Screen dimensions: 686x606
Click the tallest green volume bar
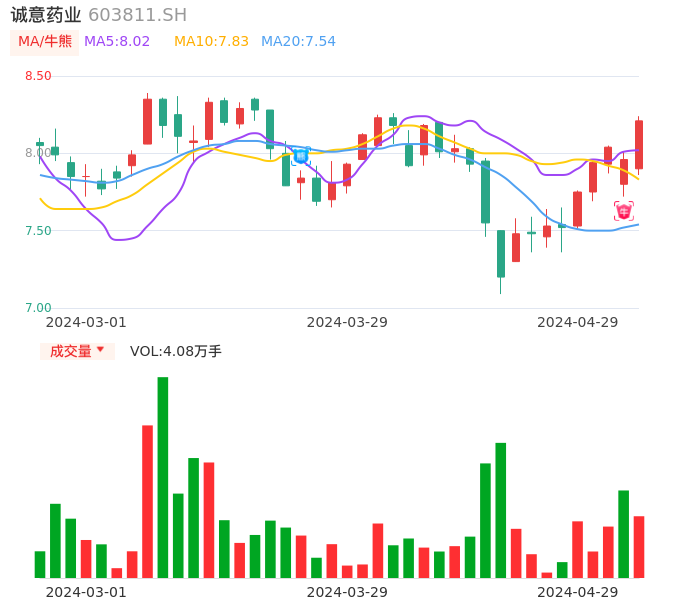click(163, 477)
